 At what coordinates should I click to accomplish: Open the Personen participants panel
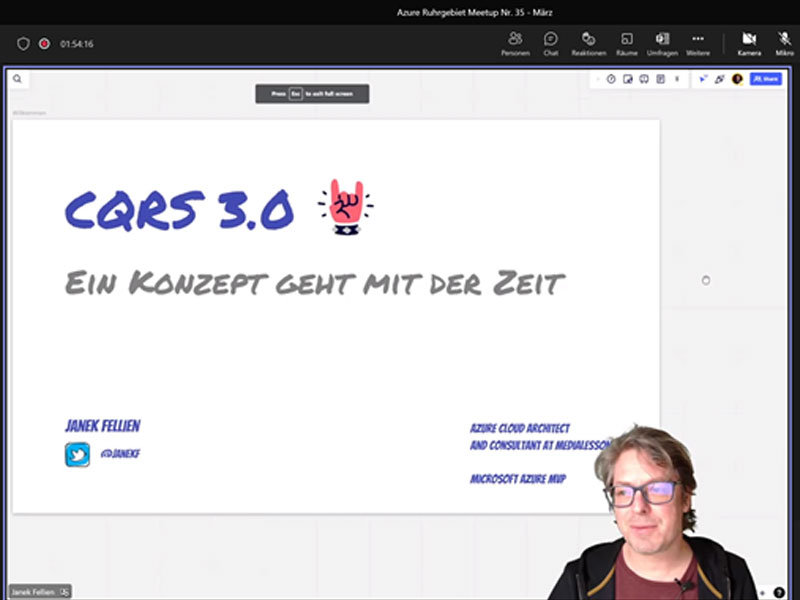(x=515, y=44)
